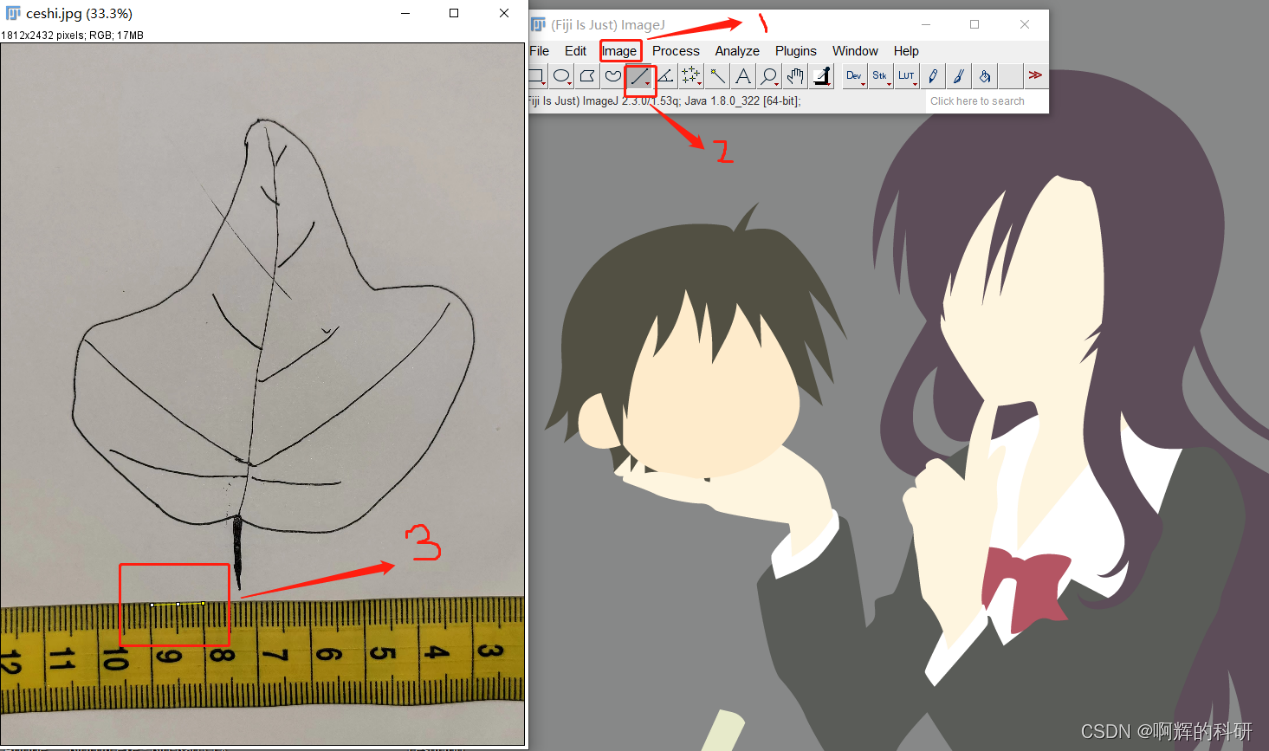Open the Window menu

click(855, 51)
